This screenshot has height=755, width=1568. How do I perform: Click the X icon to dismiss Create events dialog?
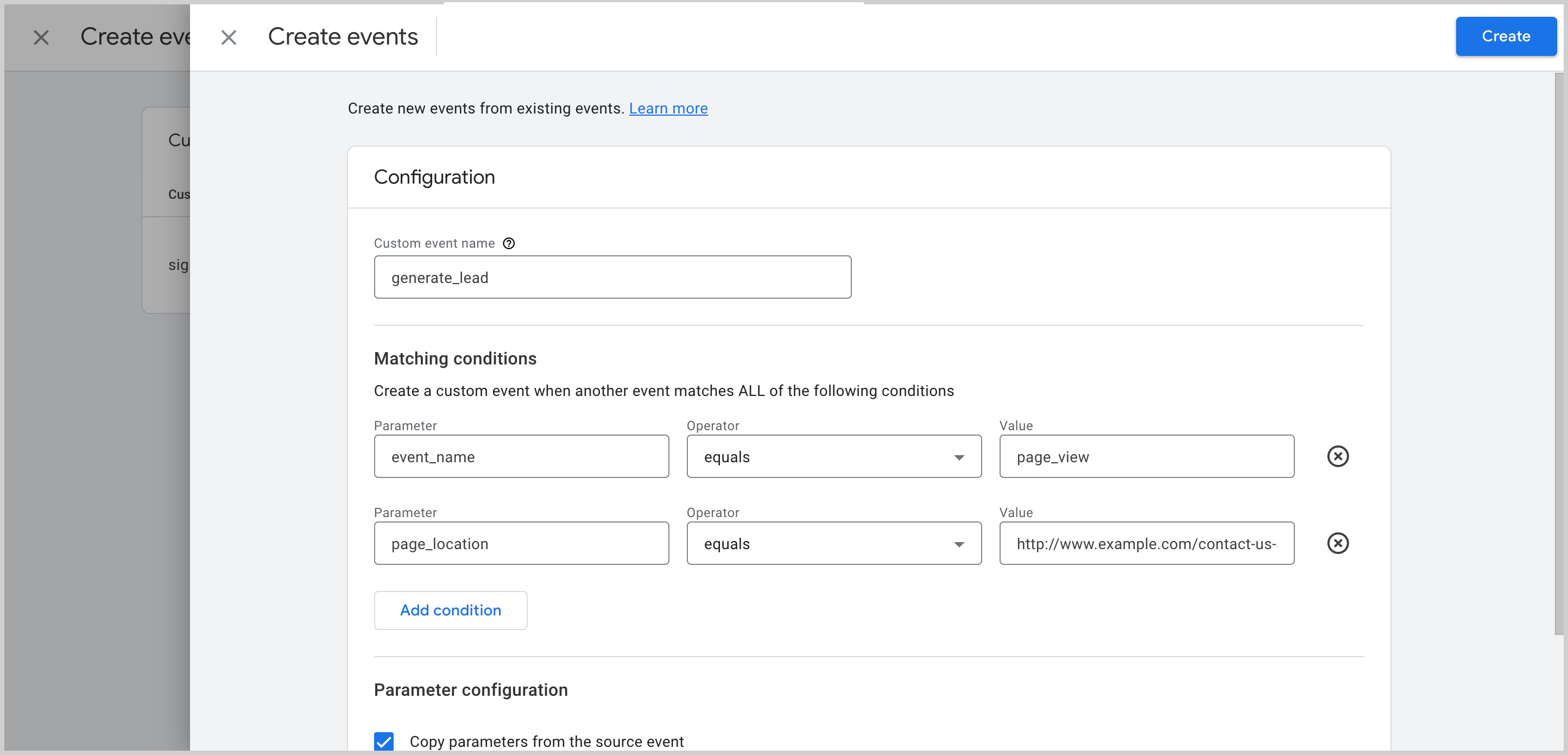click(227, 36)
